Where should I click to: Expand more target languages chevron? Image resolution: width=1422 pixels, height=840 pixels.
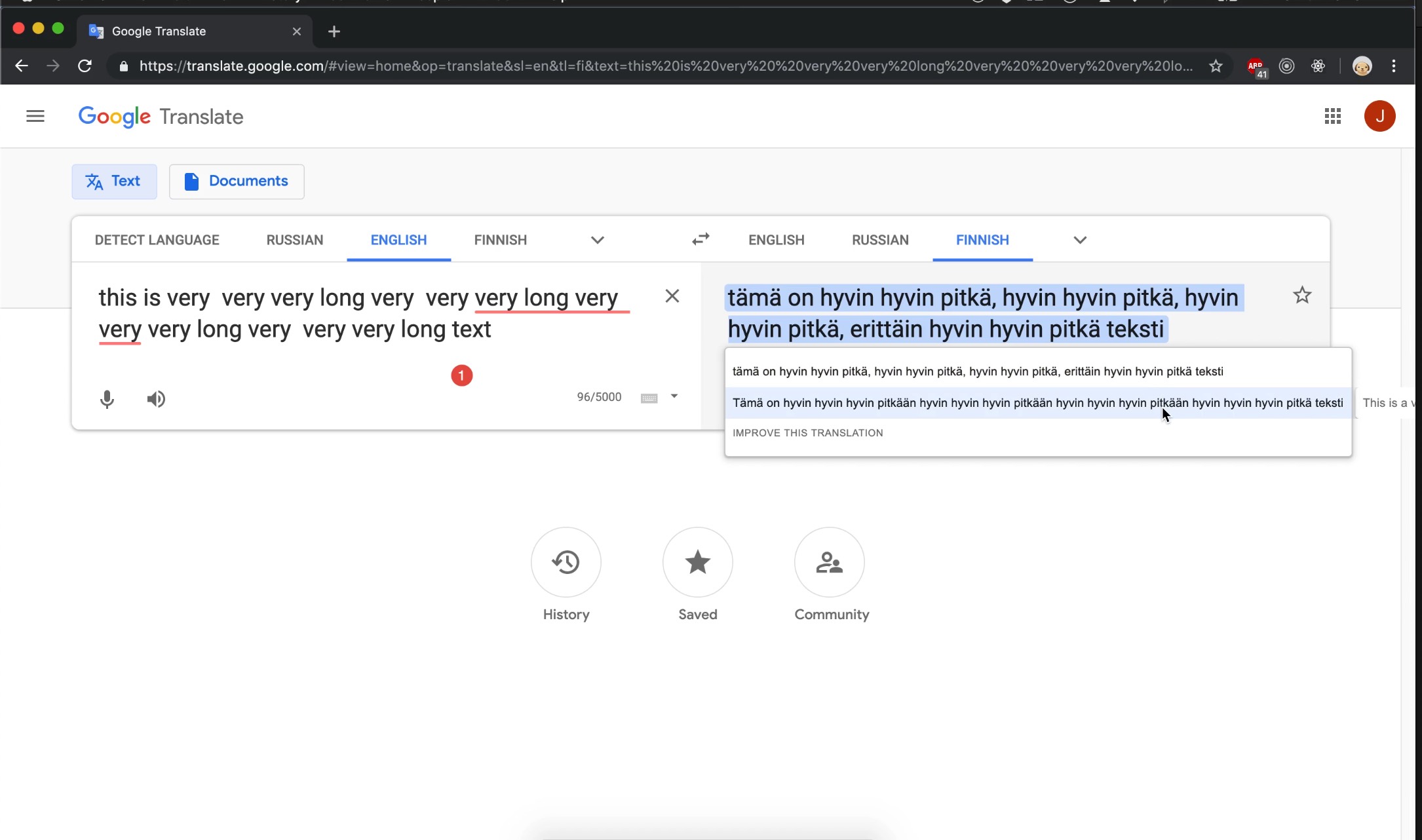[1079, 240]
